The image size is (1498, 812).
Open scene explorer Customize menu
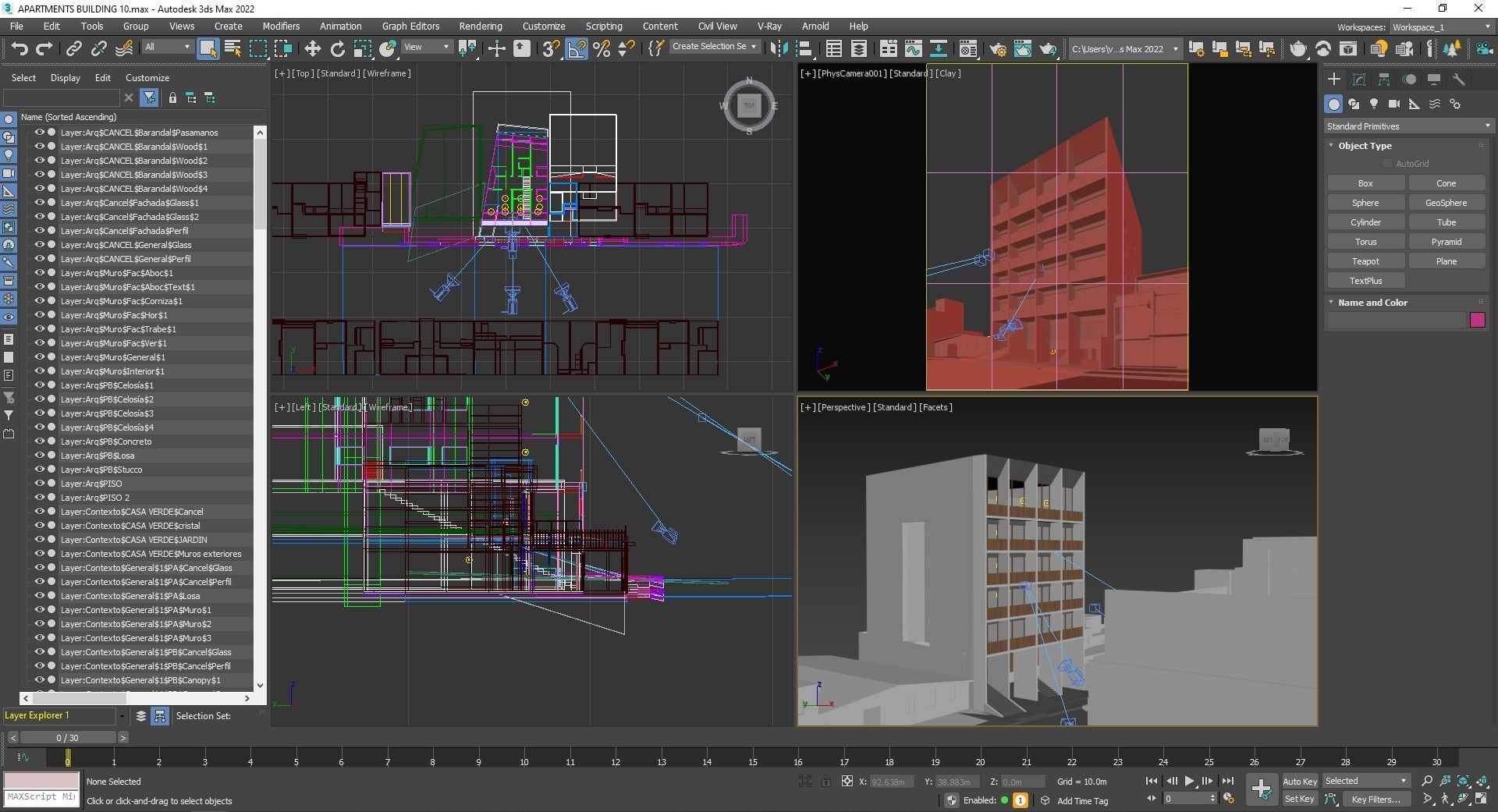point(147,78)
